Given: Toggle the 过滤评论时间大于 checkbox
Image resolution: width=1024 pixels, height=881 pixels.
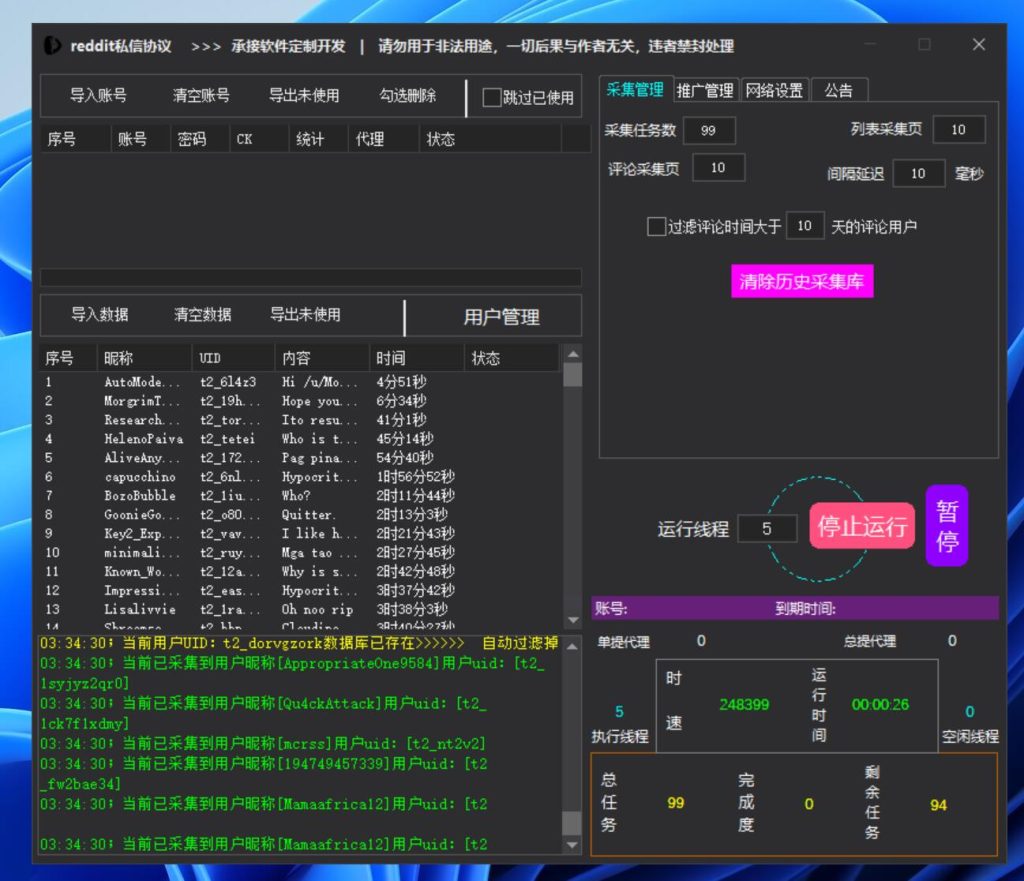Looking at the screenshot, I should (656, 226).
